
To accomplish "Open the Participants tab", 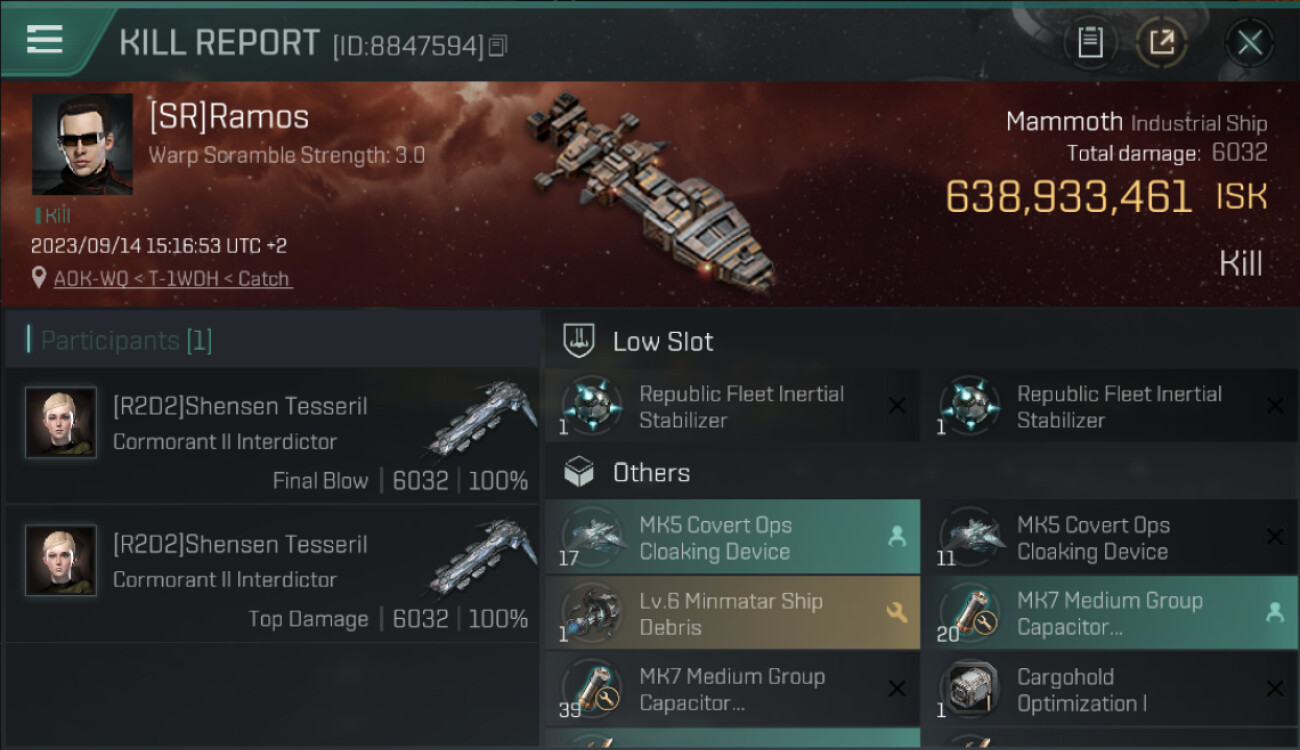I will point(126,341).
